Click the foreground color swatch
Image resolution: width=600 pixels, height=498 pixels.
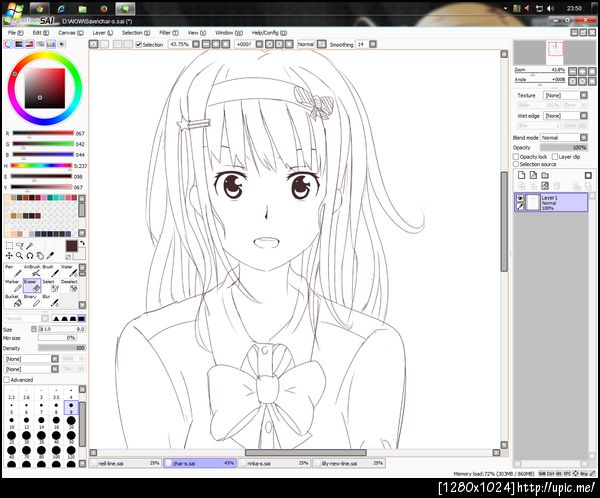(72, 246)
